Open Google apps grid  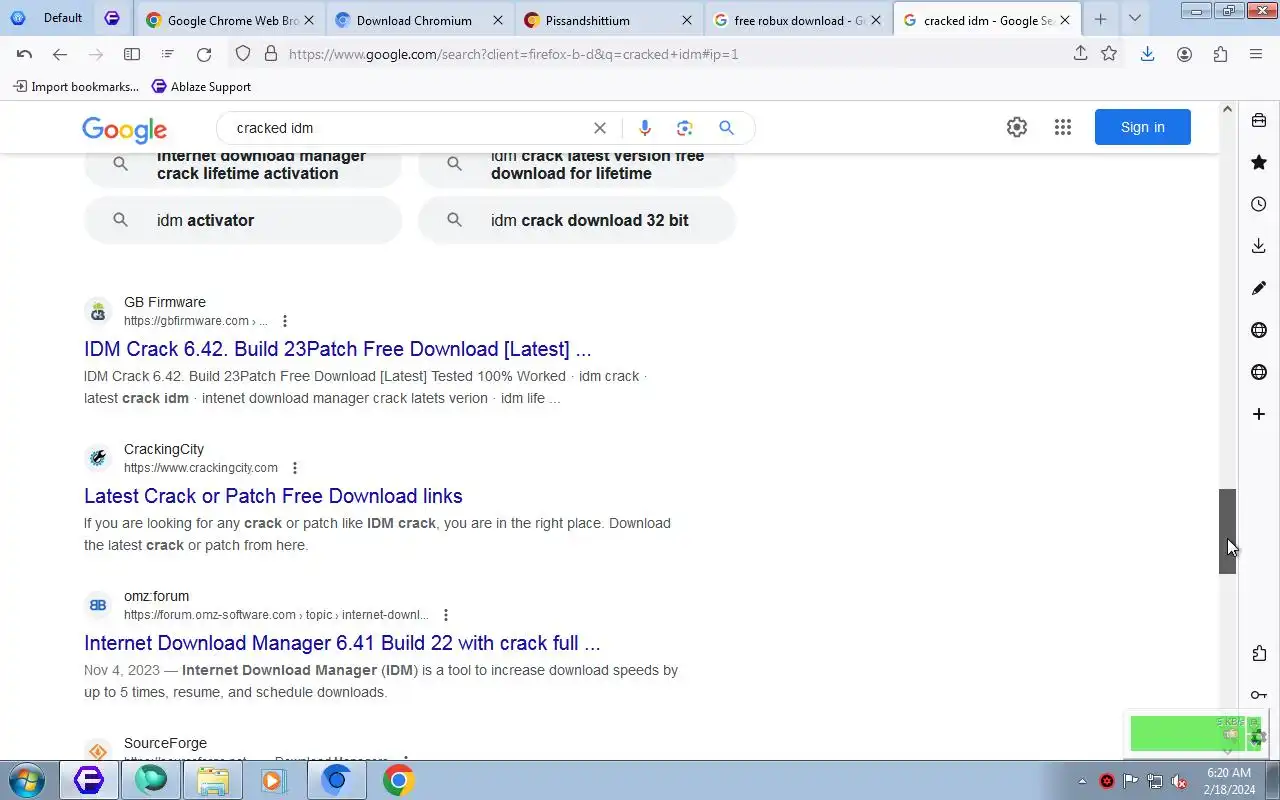1063,127
